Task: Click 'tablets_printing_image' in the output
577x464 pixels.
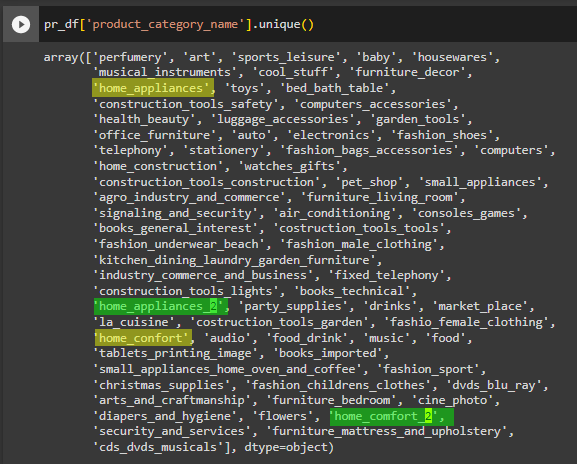Action: pyautogui.click(x=175, y=354)
